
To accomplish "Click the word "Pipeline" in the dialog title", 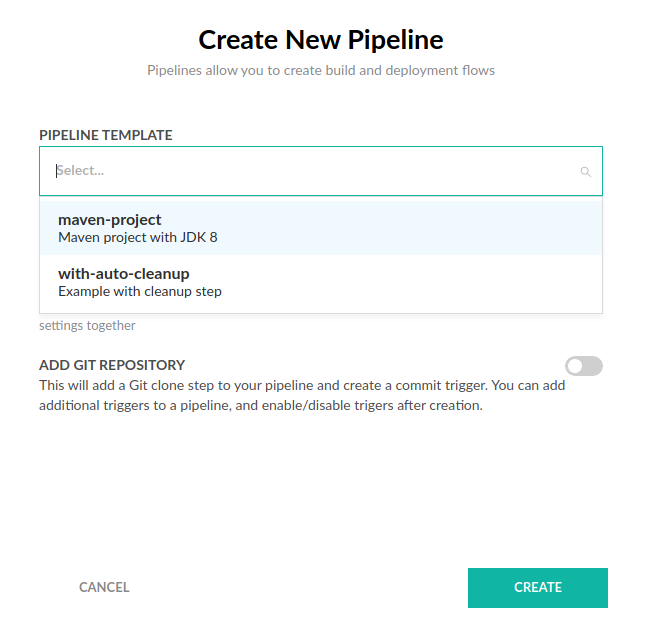I will (395, 40).
